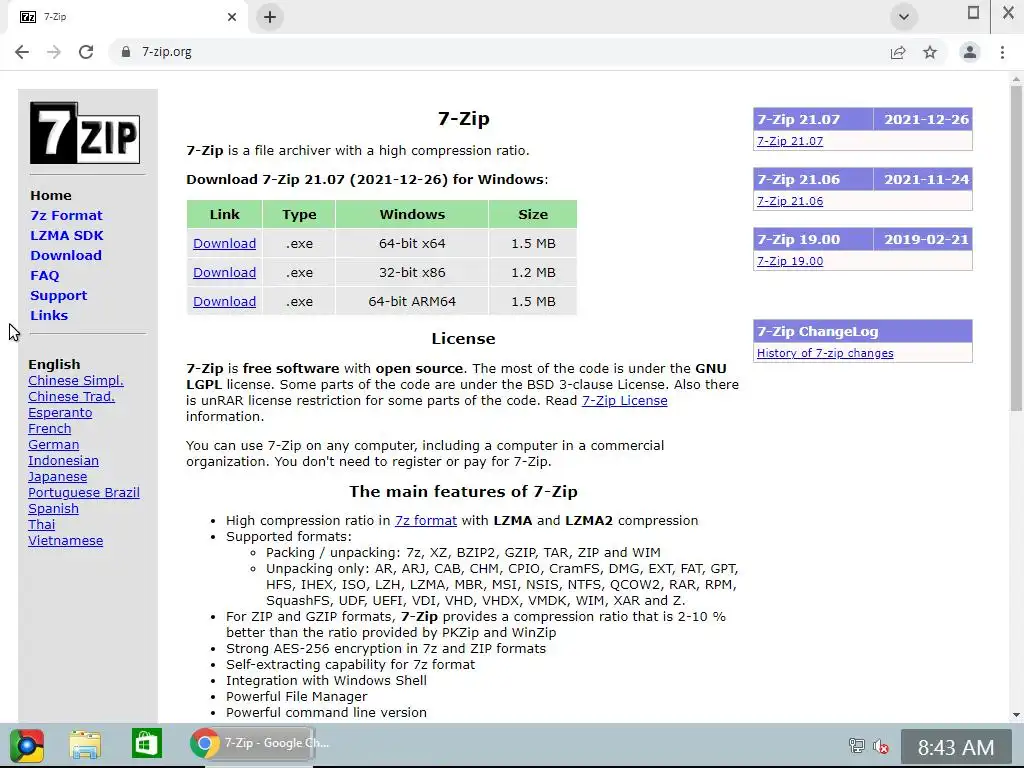Open the LZMA SDK sidebar link

tap(67, 236)
